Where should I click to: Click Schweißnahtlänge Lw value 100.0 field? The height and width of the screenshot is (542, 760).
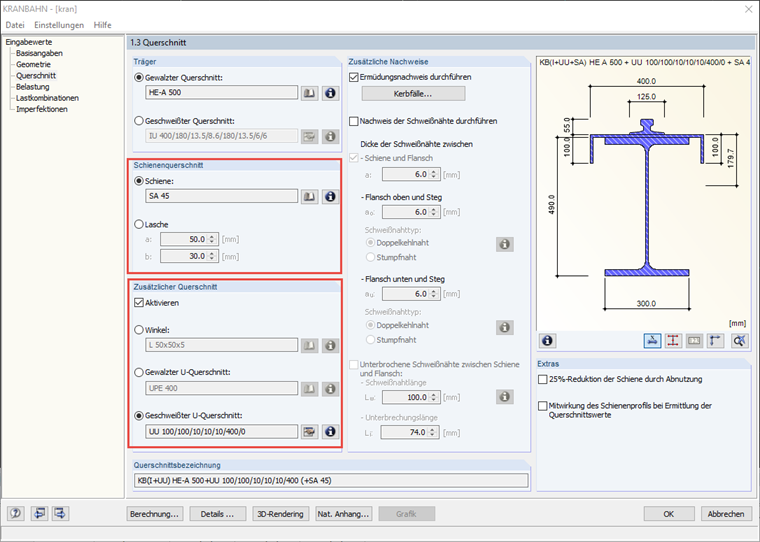pyautogui.click(x=410, y=398)
